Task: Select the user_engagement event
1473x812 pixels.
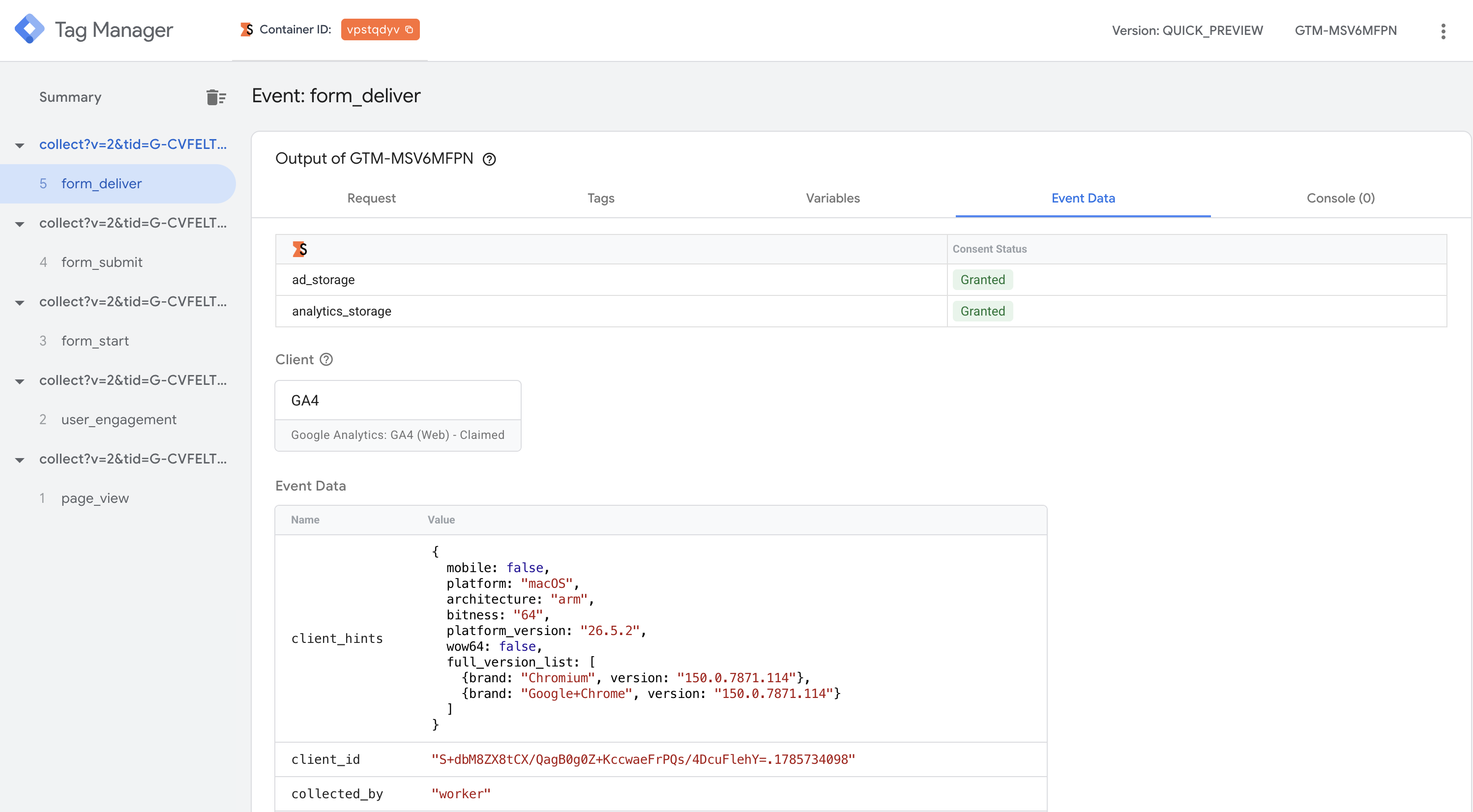Action: point(118,419)
